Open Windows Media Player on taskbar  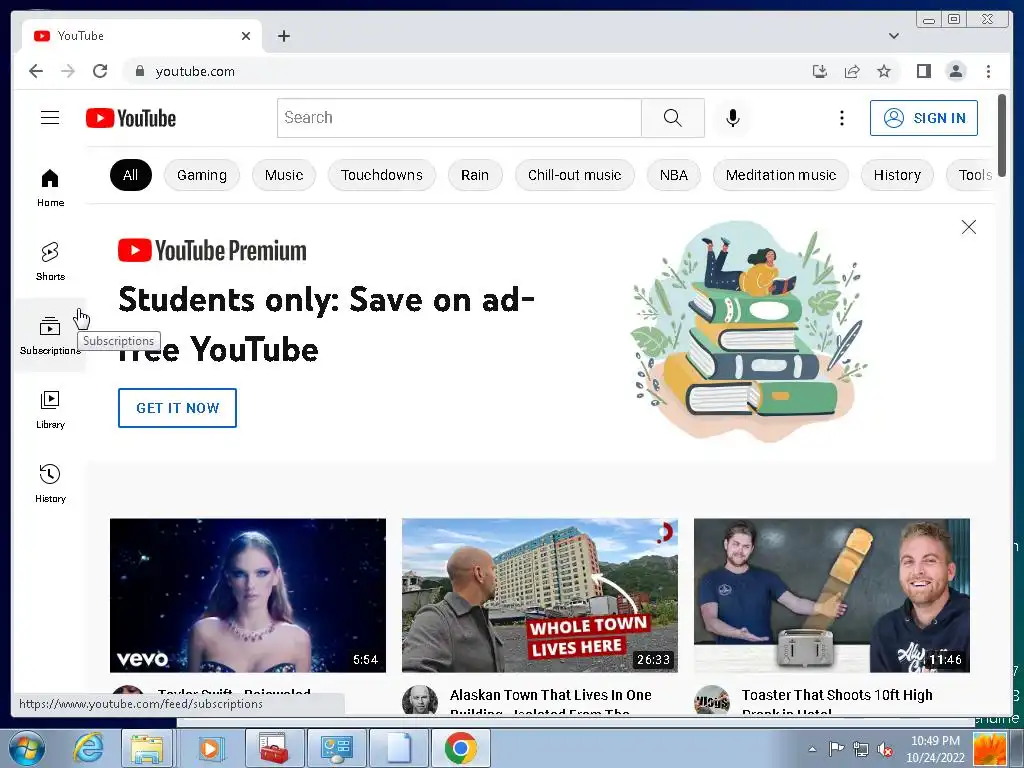point(210,748)
